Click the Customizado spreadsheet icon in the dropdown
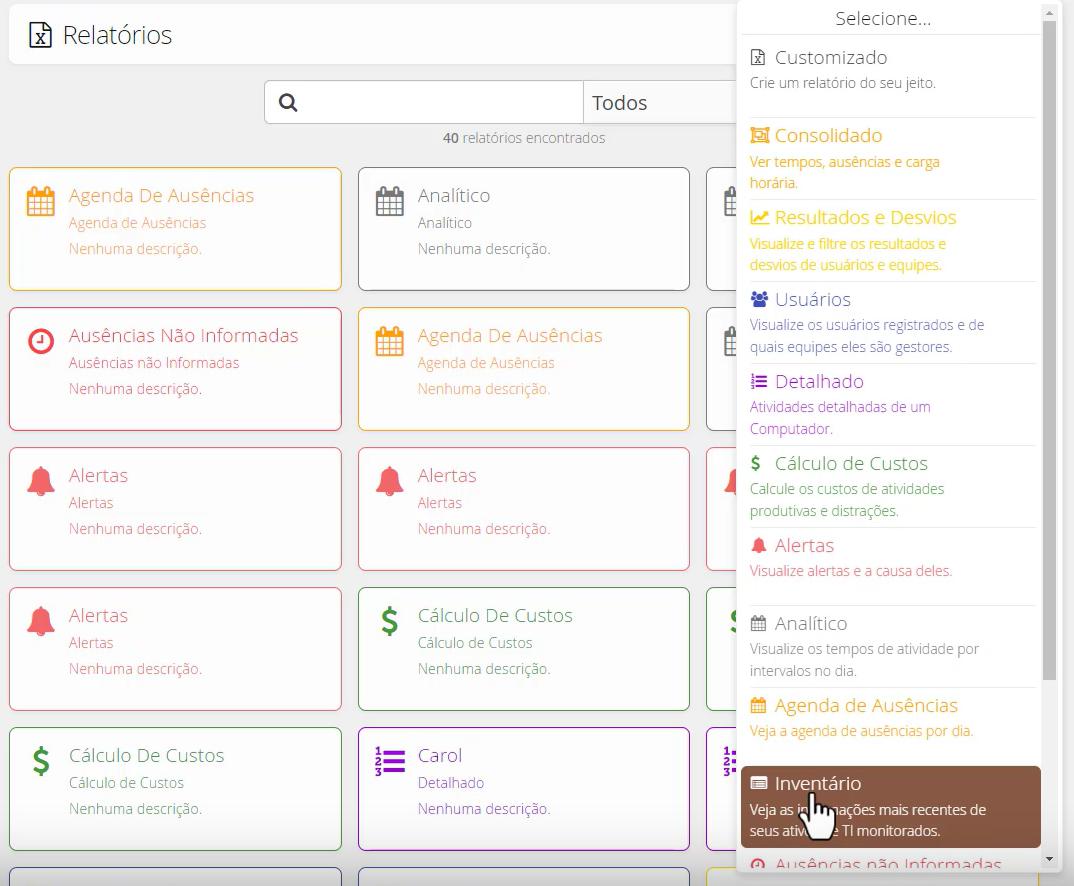The height and width of the screenshot is (886, 1074). point(758,58)
